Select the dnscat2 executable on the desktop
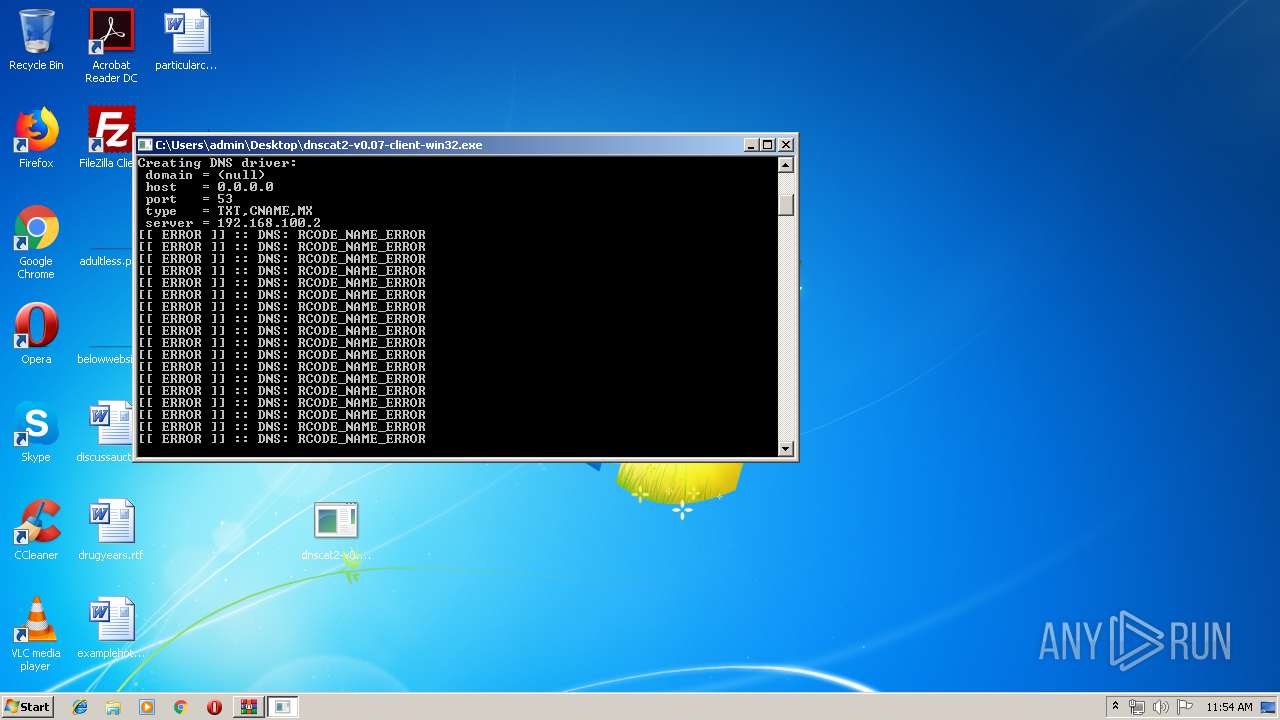Viewport: 1280px width, 720px height. point(336,530)
